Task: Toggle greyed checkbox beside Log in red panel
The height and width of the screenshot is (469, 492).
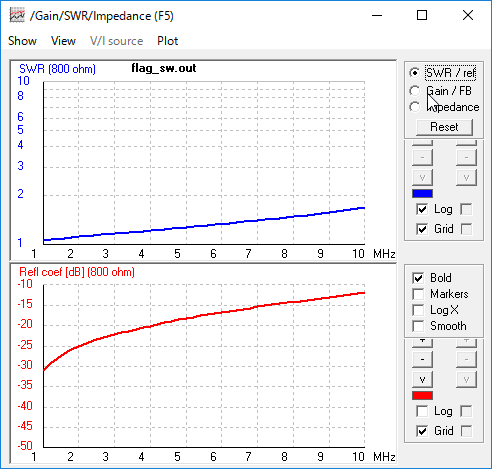Action: click(x=466, y=411)
